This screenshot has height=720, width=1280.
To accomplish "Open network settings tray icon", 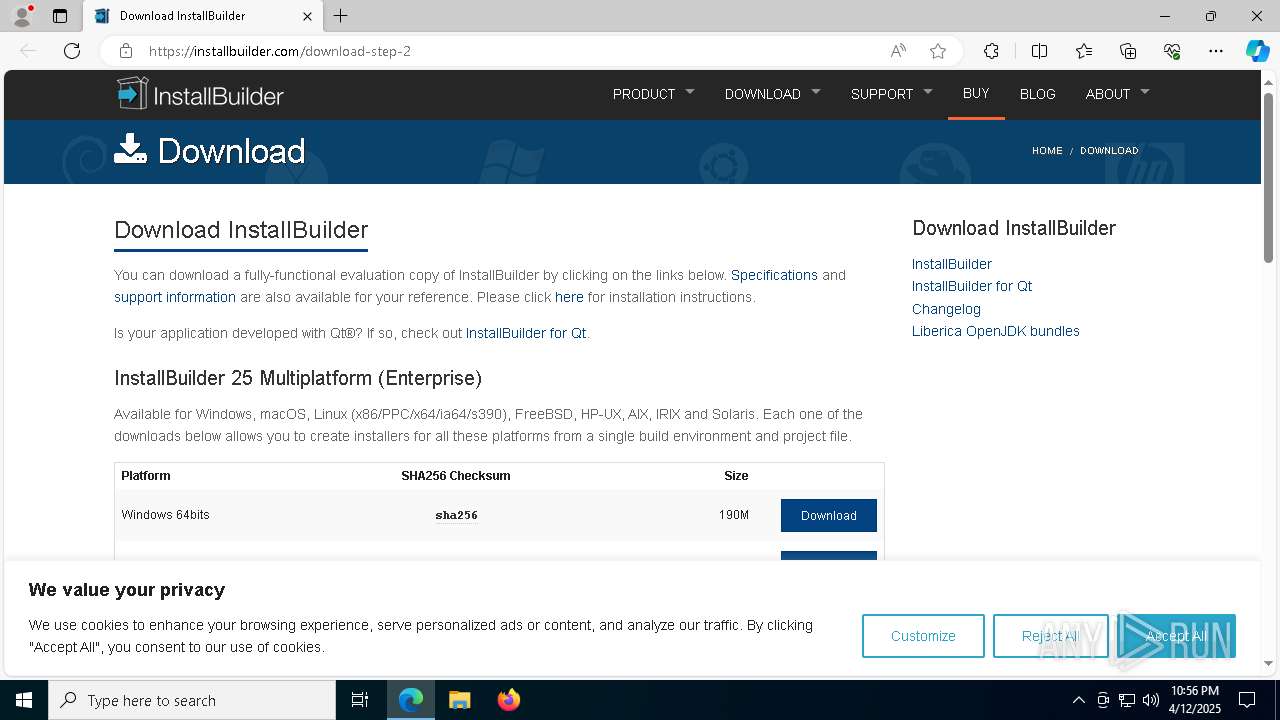I will click(x=1127, y=700).
